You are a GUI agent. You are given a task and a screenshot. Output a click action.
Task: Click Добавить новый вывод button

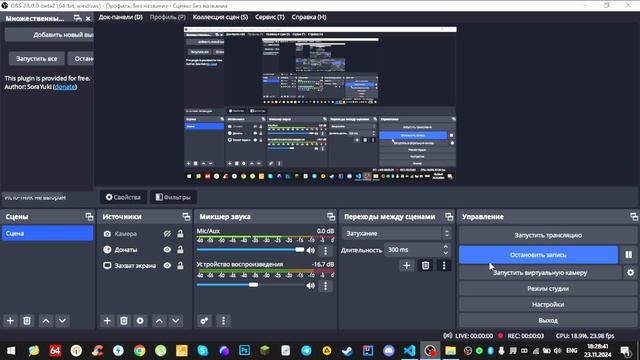click(x=49, y=35)
